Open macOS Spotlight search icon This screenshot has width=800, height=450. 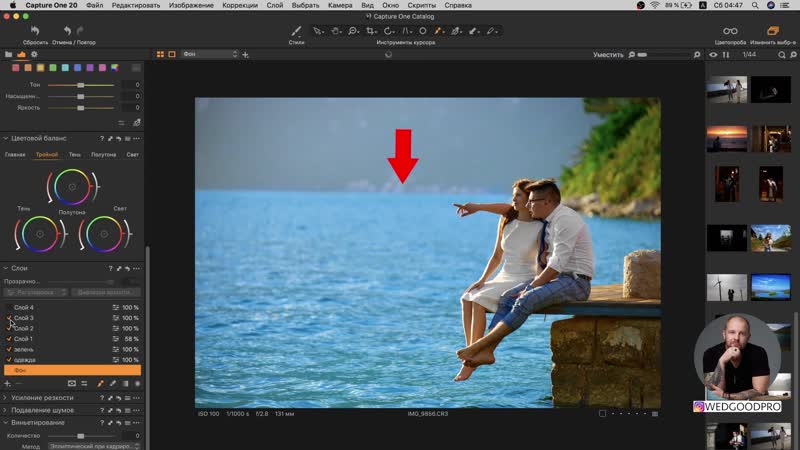pos(755,5)
